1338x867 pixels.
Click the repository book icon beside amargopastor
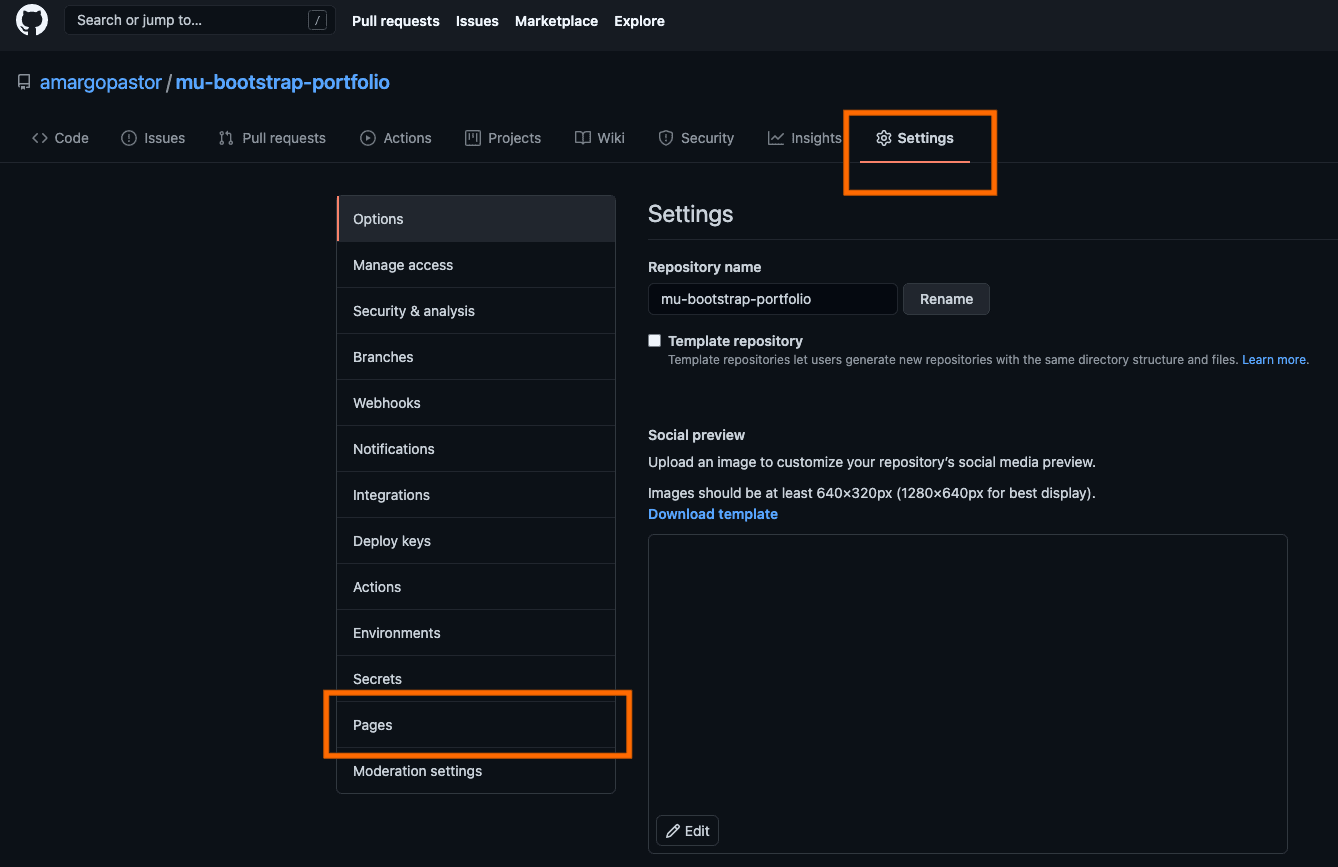click(x=24, y=83)
